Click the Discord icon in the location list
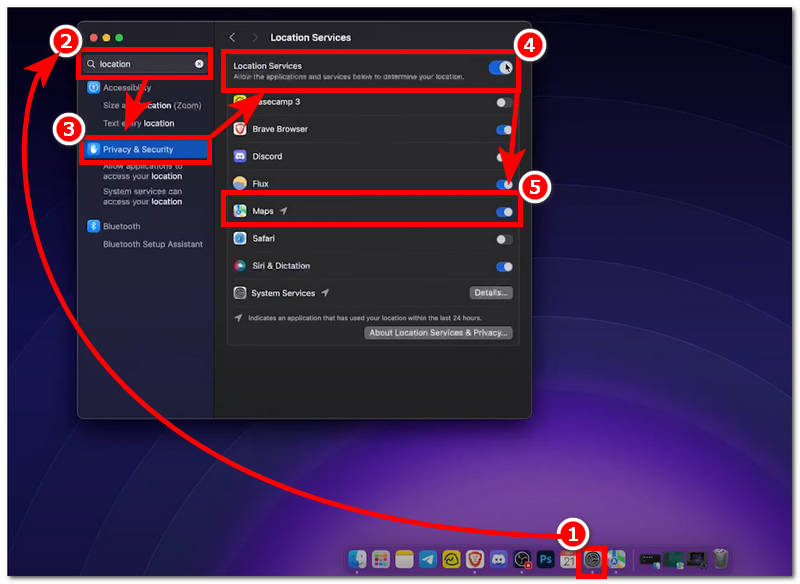The width and height of the screenshot is (800, 584). pyautogui.click(x=240, y=157)
